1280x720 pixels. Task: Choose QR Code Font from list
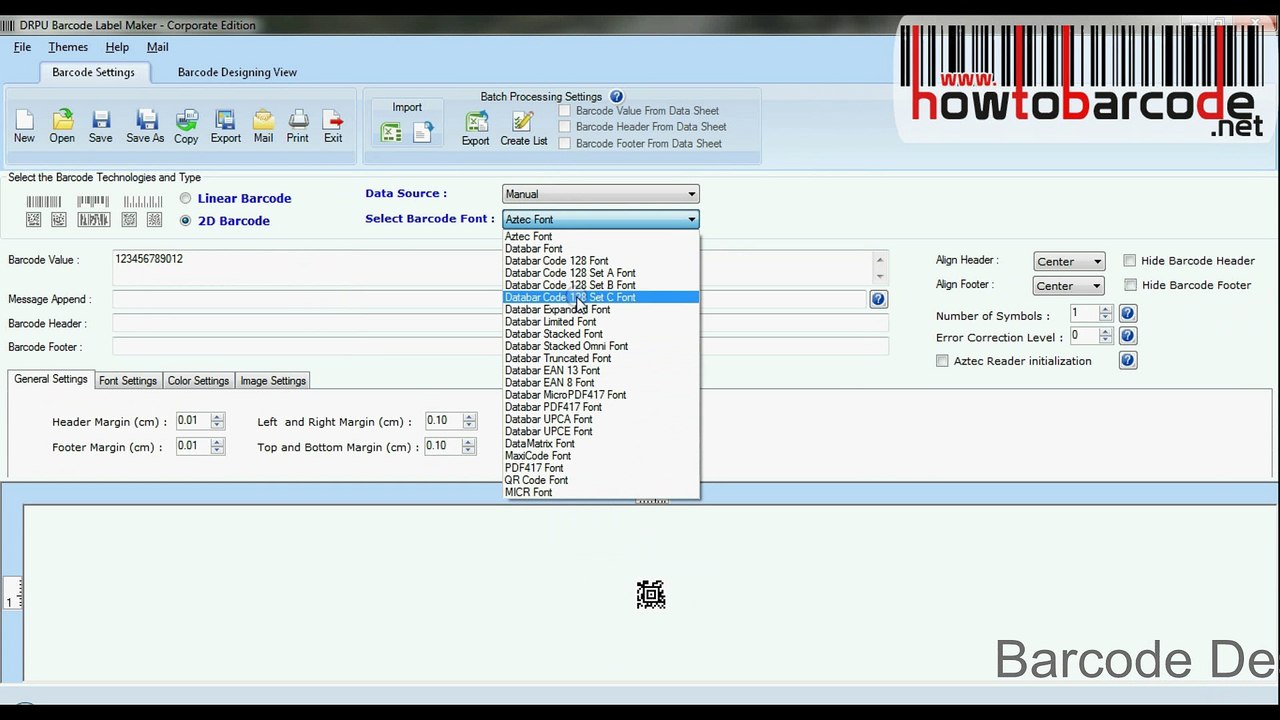click(600, 480)
